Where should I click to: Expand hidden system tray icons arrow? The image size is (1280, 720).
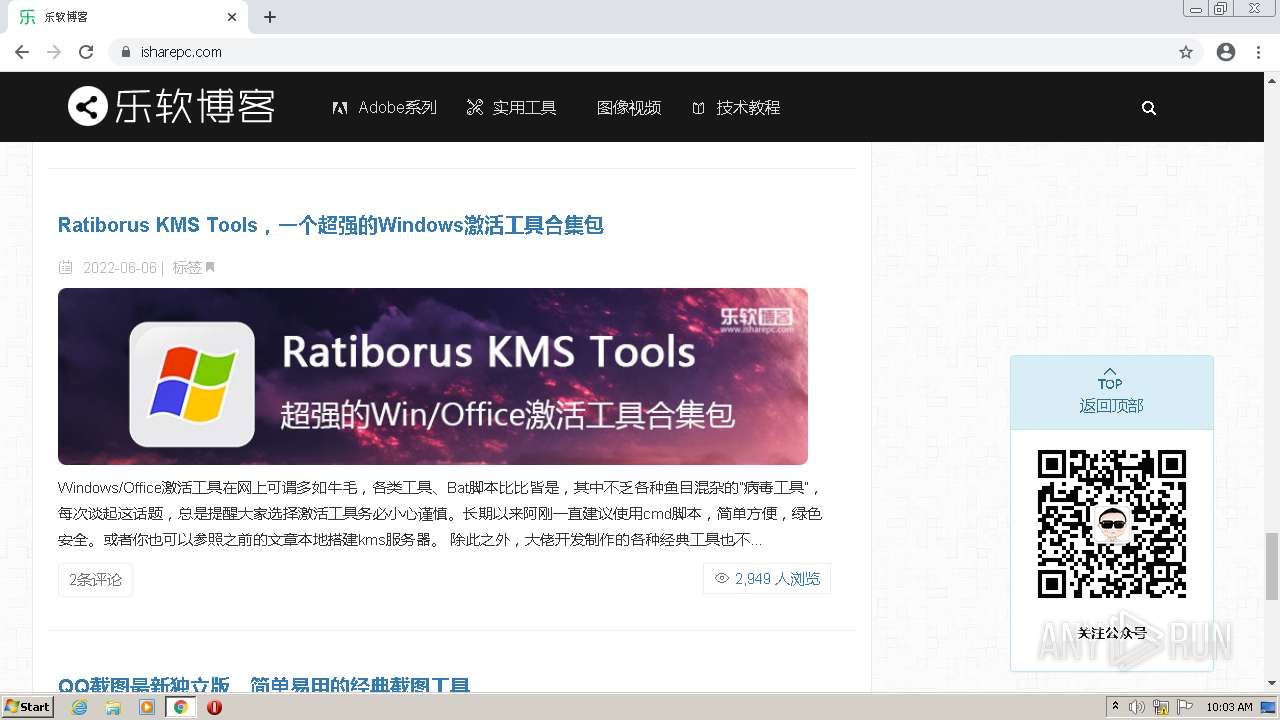coord(1116,707)
